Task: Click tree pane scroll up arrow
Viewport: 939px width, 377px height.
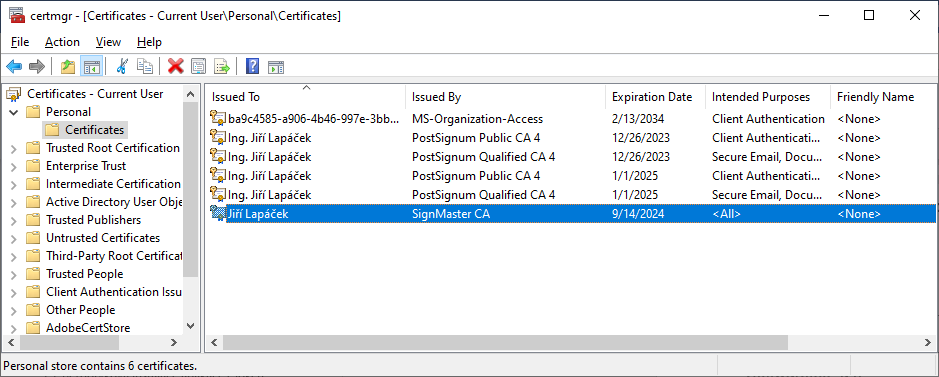Action: (x=190, y=94)
